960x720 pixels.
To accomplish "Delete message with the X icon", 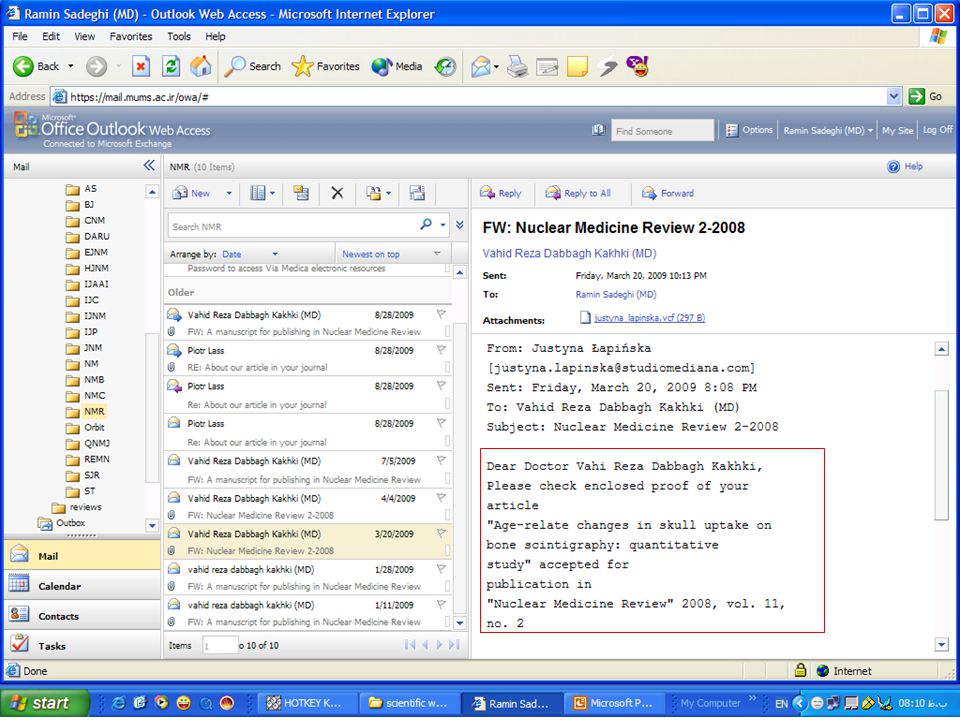I will [337, 193].
